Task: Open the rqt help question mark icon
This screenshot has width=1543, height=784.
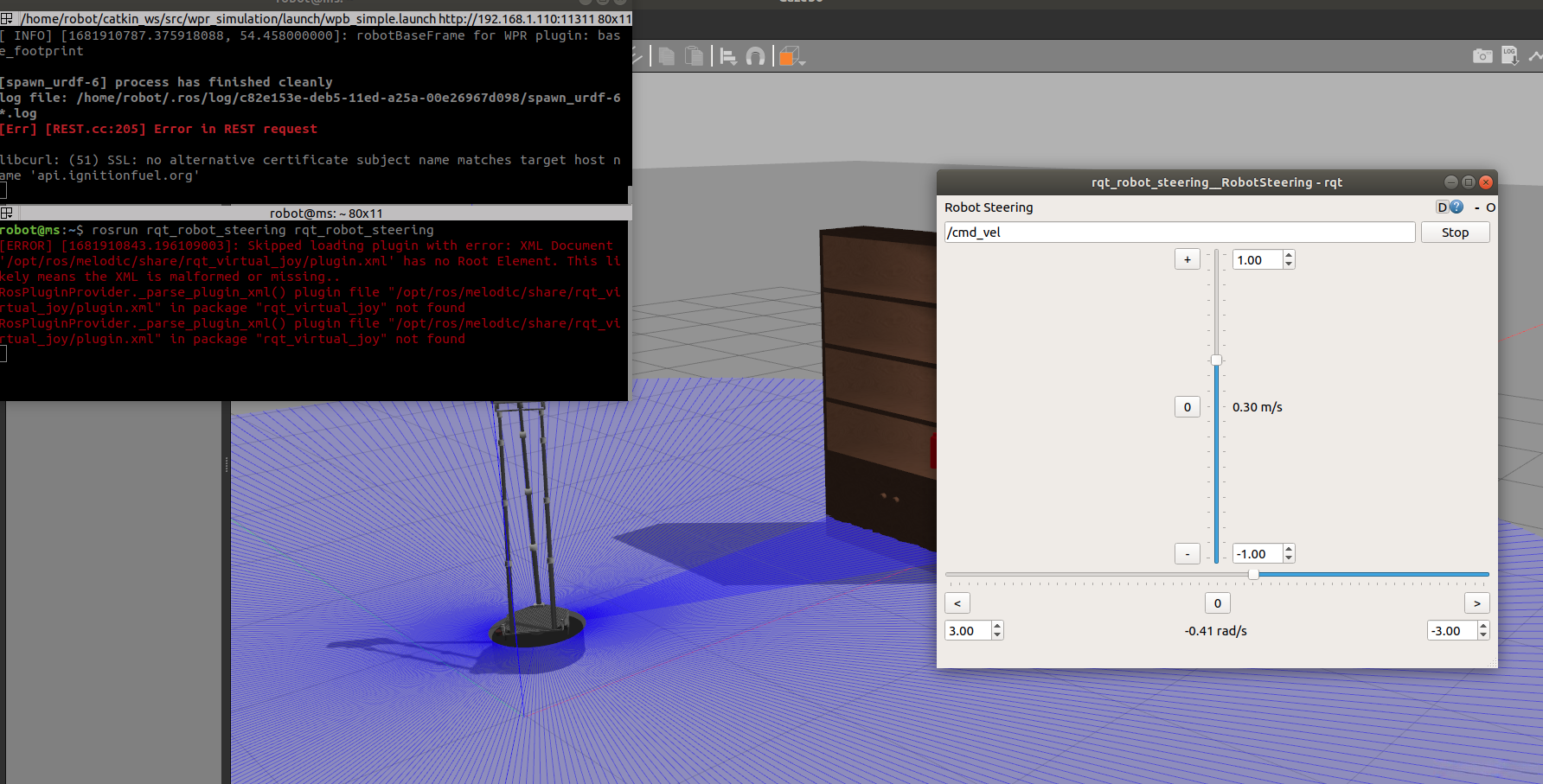Action: [x=1457, y=207]
